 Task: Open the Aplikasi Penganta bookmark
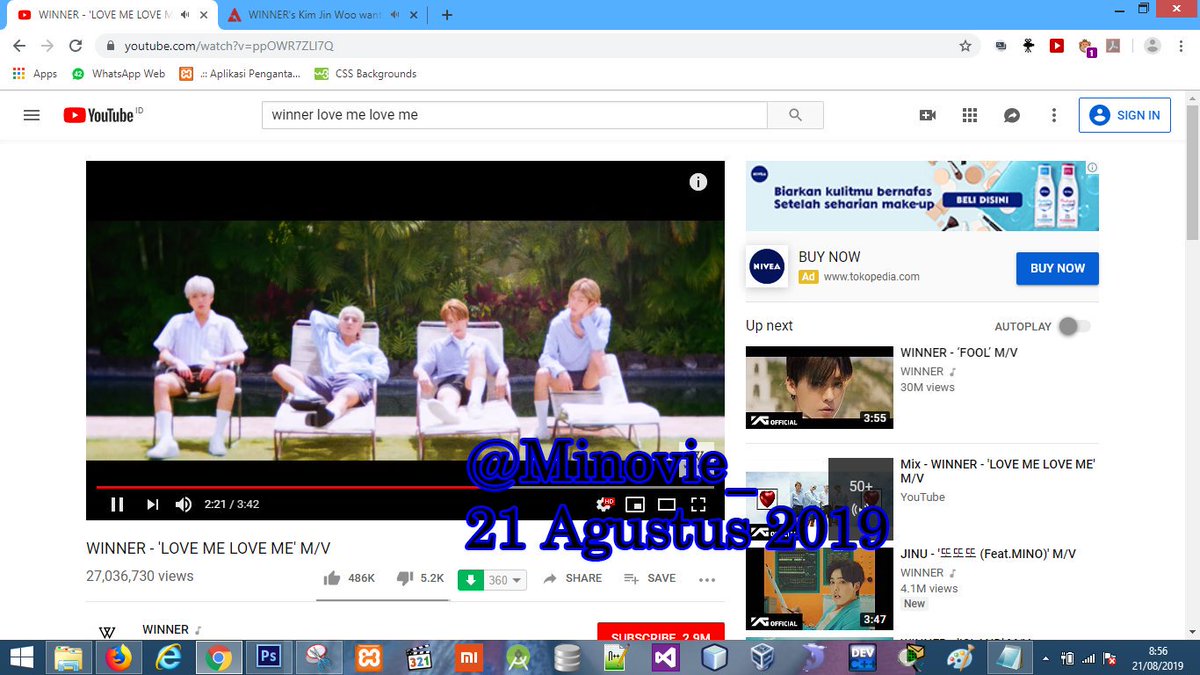(240, 74)
